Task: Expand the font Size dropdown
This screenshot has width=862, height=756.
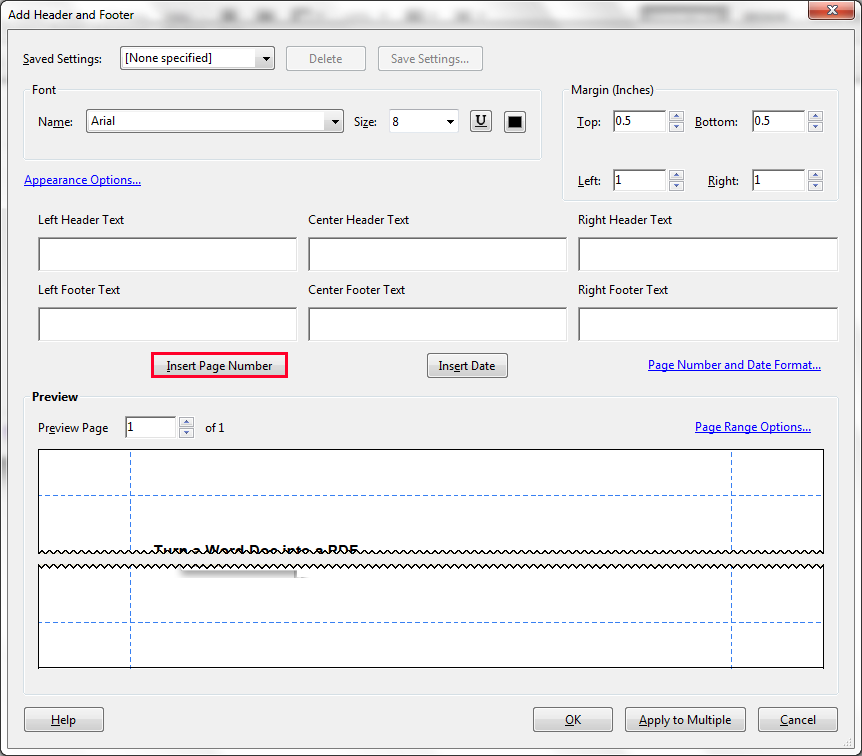Action: point(449,121)
